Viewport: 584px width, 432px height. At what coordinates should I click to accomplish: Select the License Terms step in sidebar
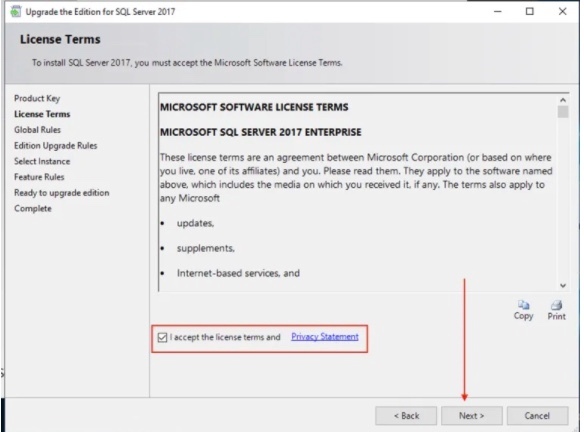[x=42, y=114]
